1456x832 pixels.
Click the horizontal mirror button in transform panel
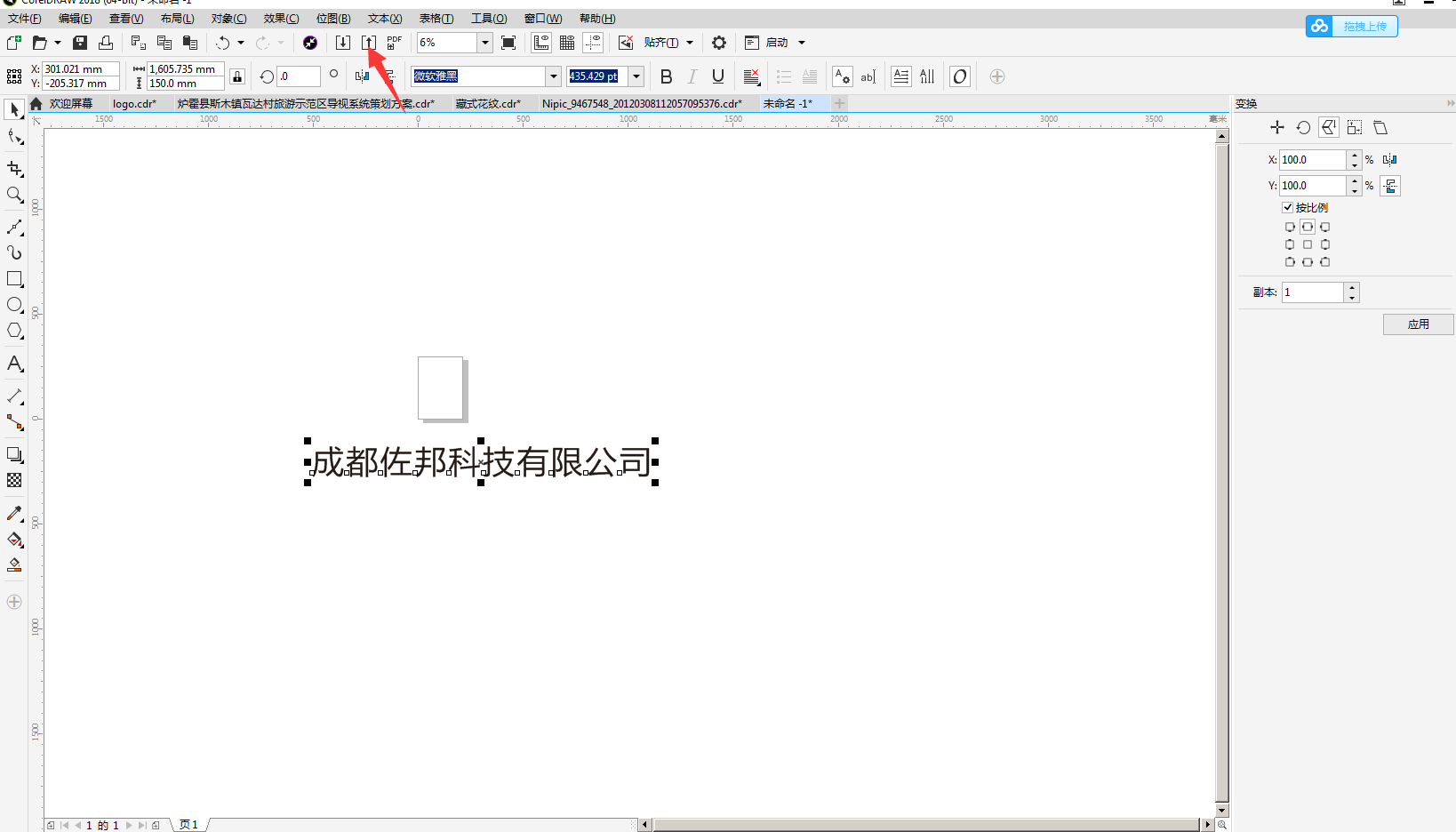tap(1390, 160)
